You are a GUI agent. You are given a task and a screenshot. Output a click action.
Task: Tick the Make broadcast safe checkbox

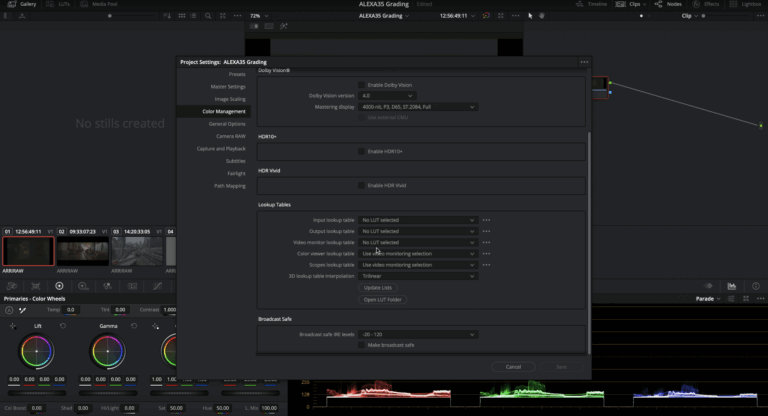[362, 345]
